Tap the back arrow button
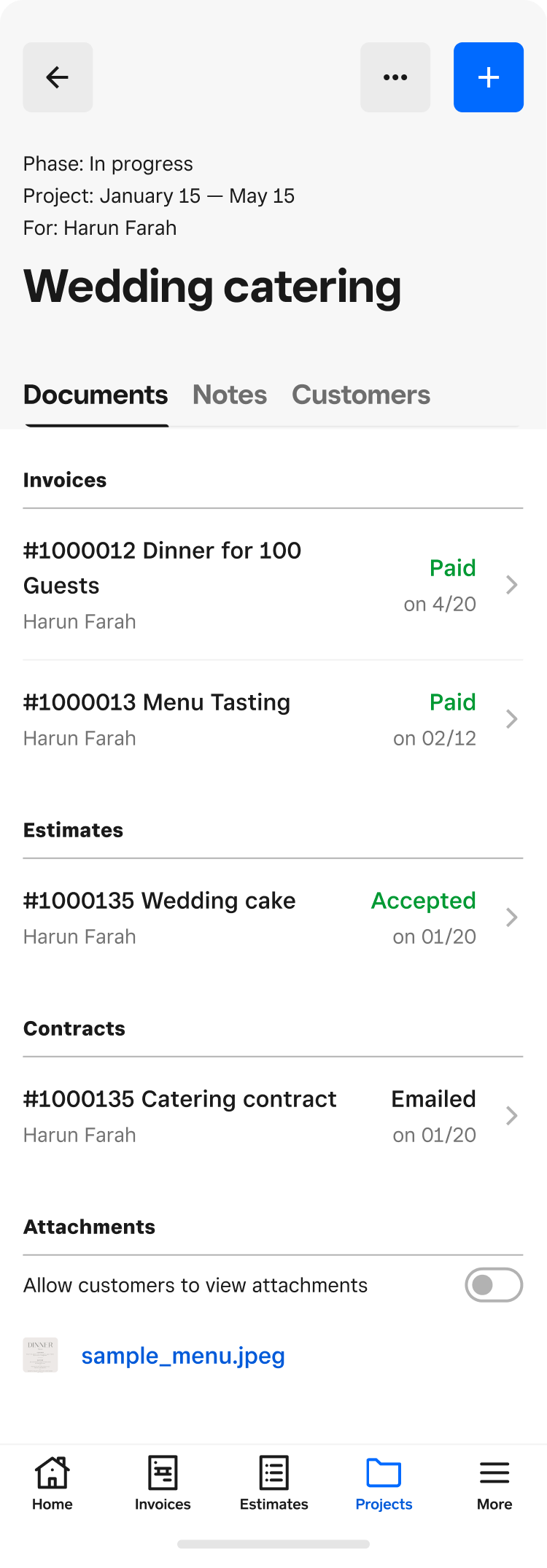 (58, 77)
